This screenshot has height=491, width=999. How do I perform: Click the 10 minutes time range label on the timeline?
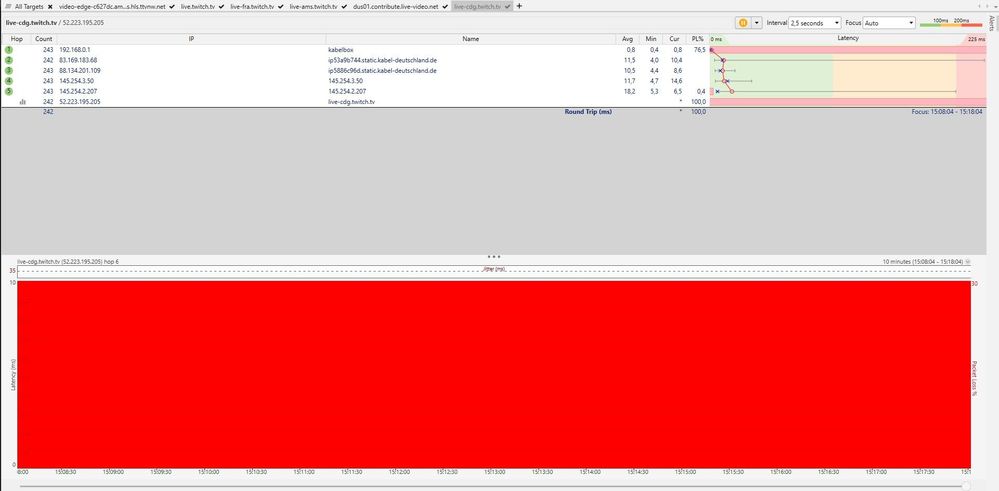[x=923, y=262]
